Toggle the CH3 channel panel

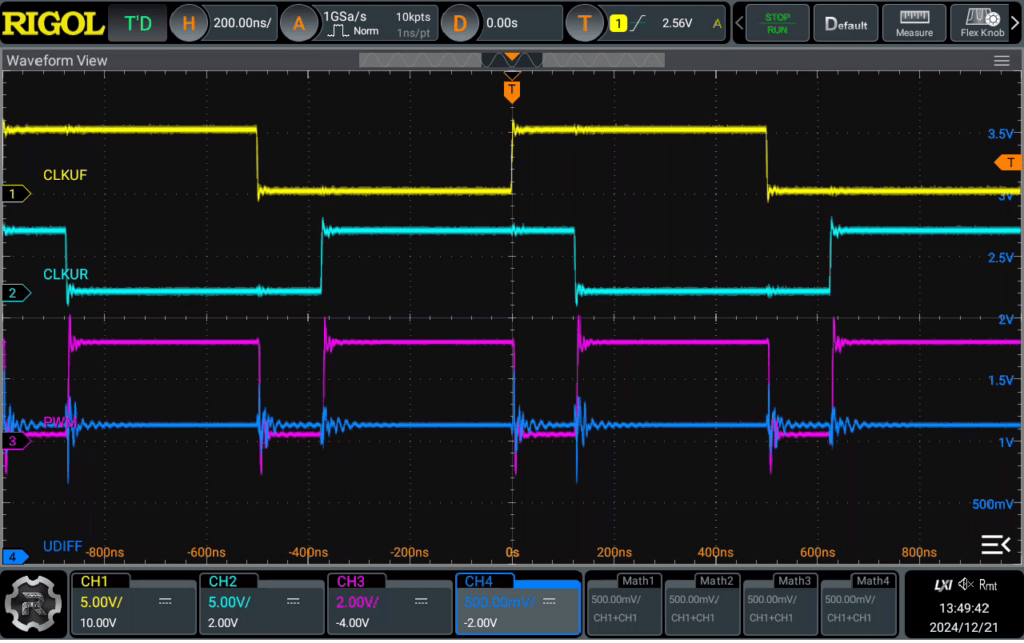click(x=389, y=603)
